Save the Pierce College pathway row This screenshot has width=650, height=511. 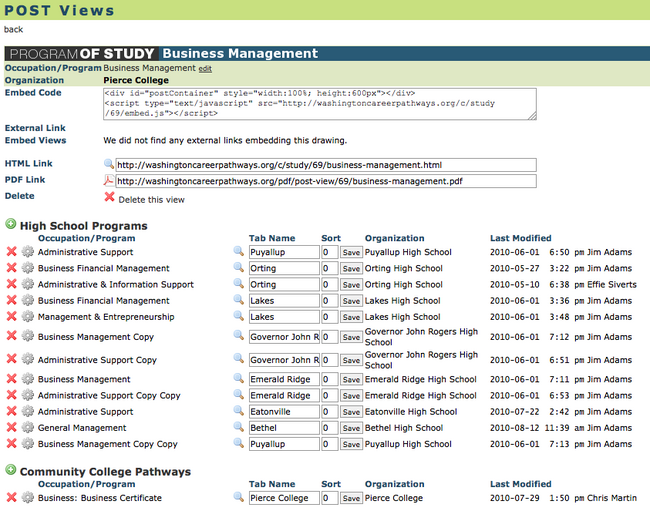[351, 498]
